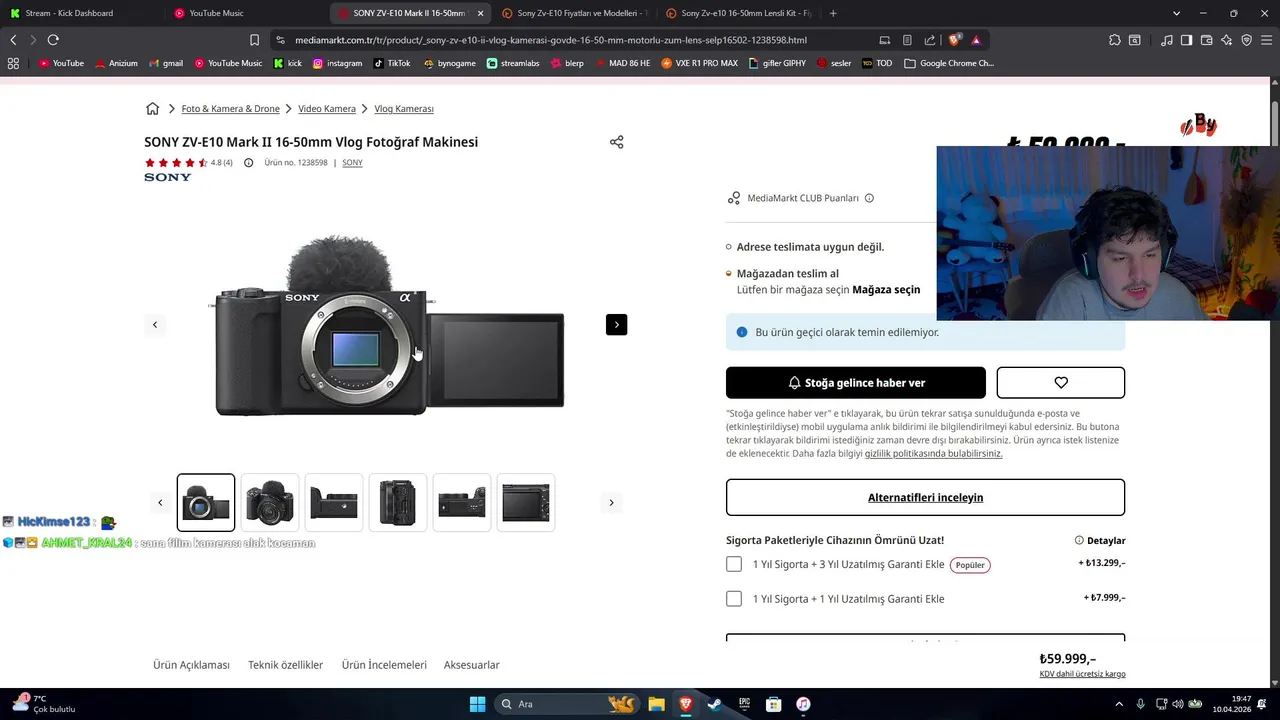Check 1 Yıl Sigorta + 1 Yıl Garanti box
Image resolution: width=1280 pixels, height=720 pixels.
(x=734, y=598)
